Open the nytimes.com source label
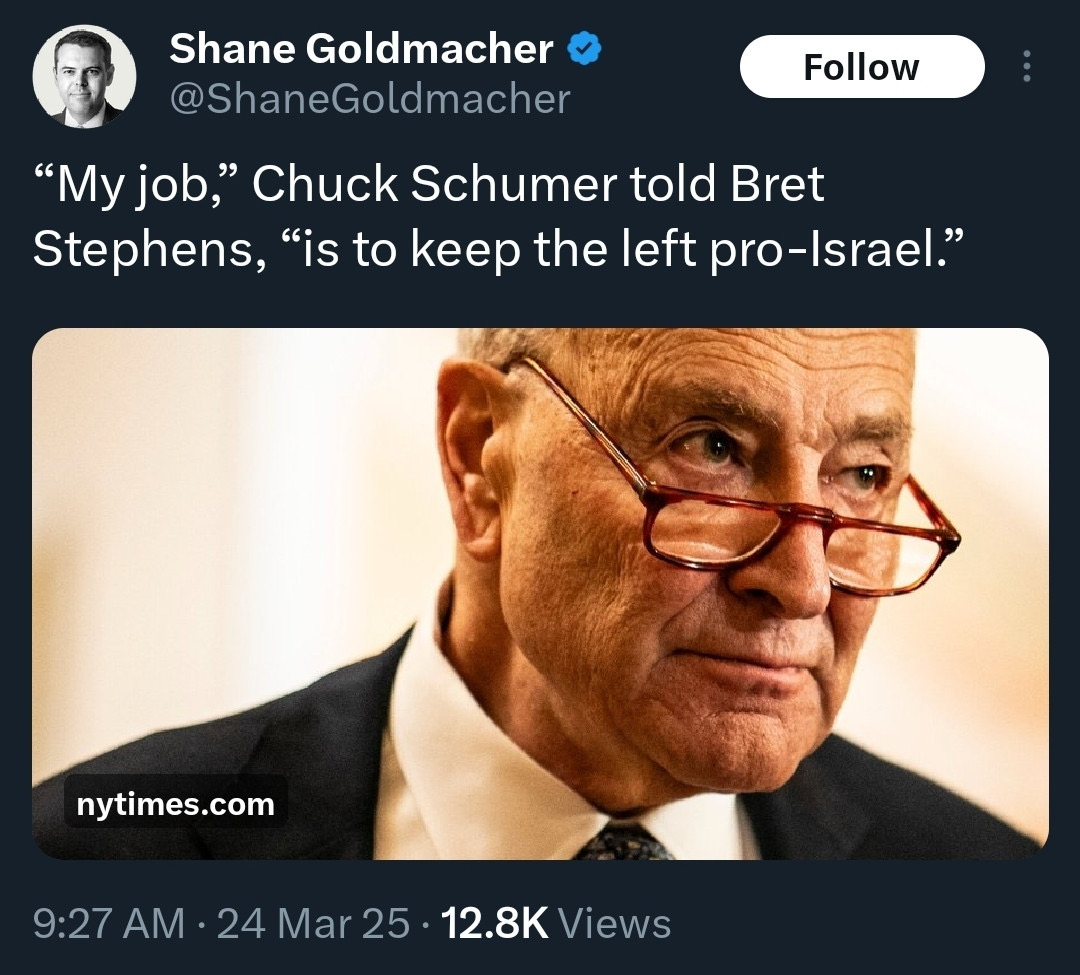 click(x=175, y=804)
